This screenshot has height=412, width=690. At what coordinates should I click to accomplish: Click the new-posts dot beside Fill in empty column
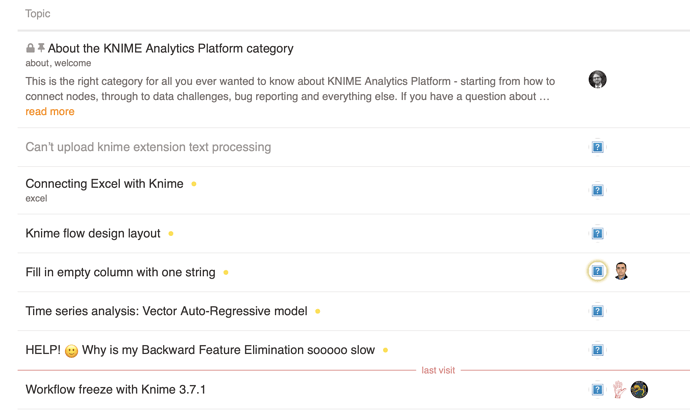(226, 272)
